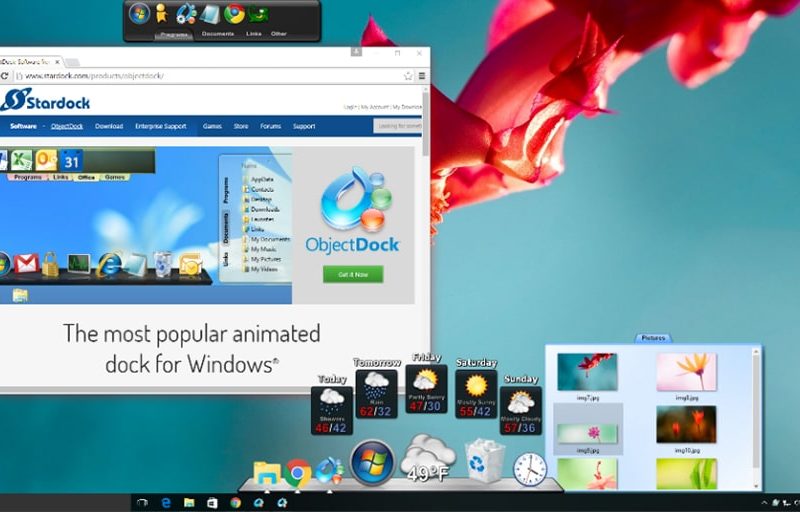Open the My Downloads link
The height and width of the screenshot is (512, 800).
407,107
